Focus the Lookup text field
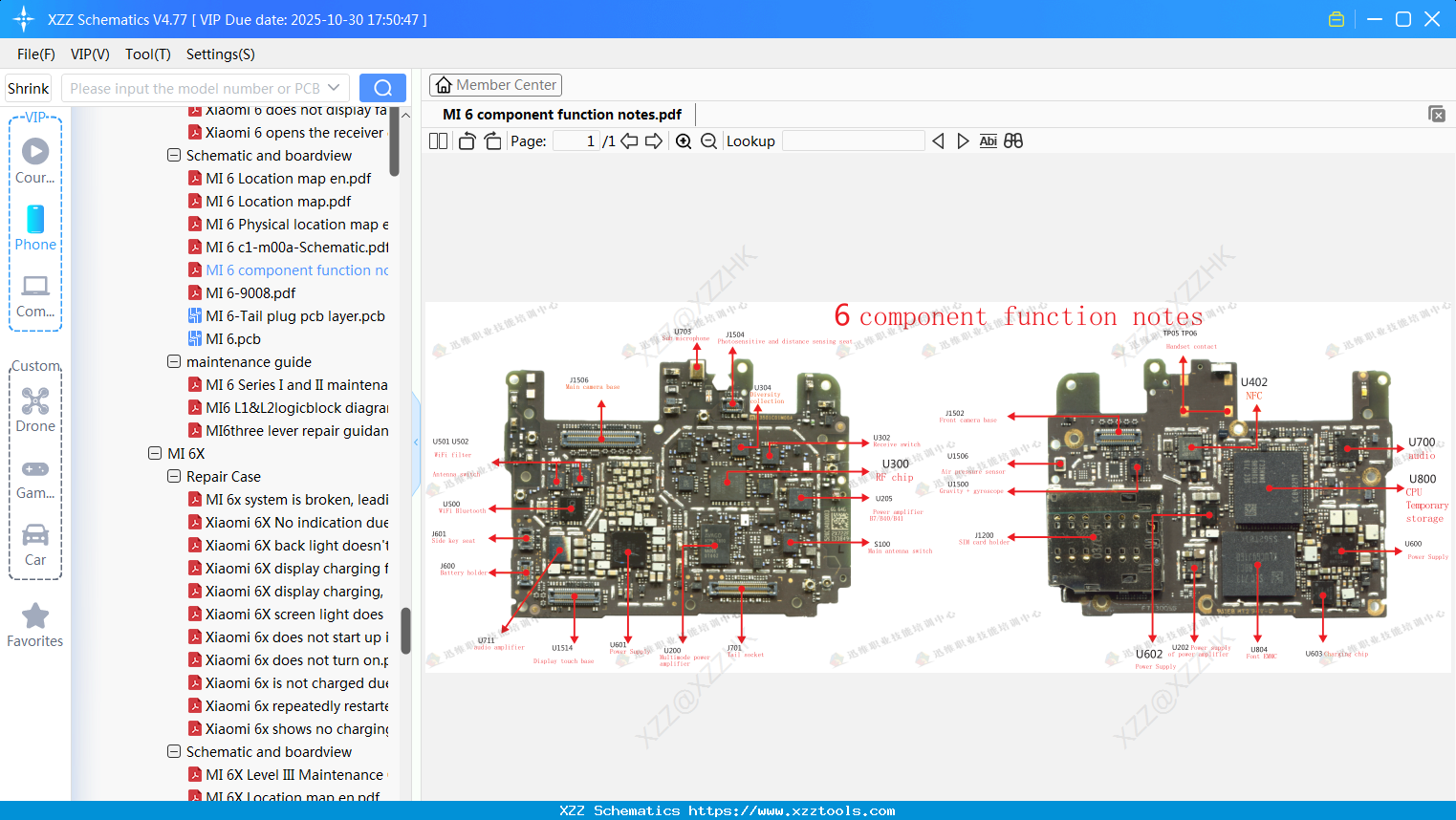Screen dimensions: 1456x820 click(854, 141)
